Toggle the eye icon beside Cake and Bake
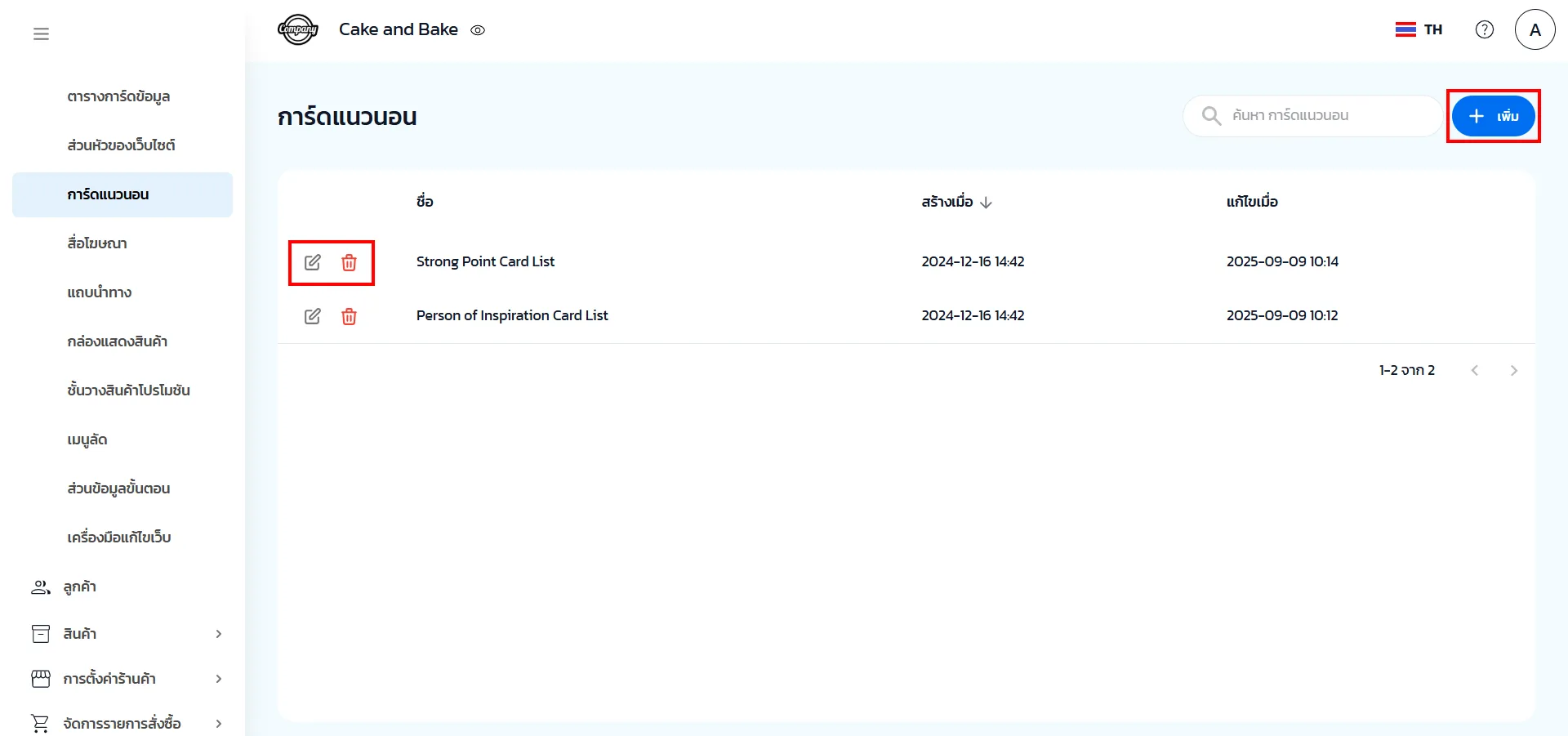The width and height of the screenshot is (1568, 736). pyautogui.click(x=478, y=30)
